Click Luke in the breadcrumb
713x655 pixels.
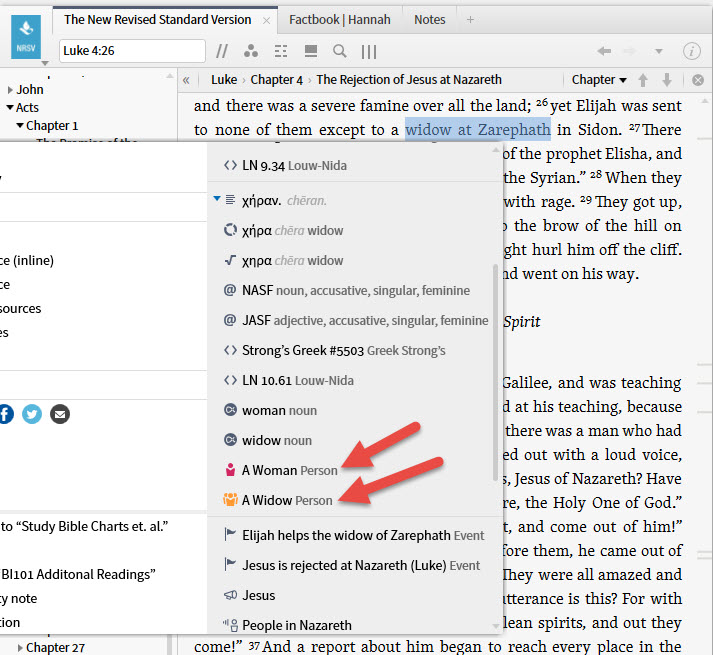pos(224,80)
